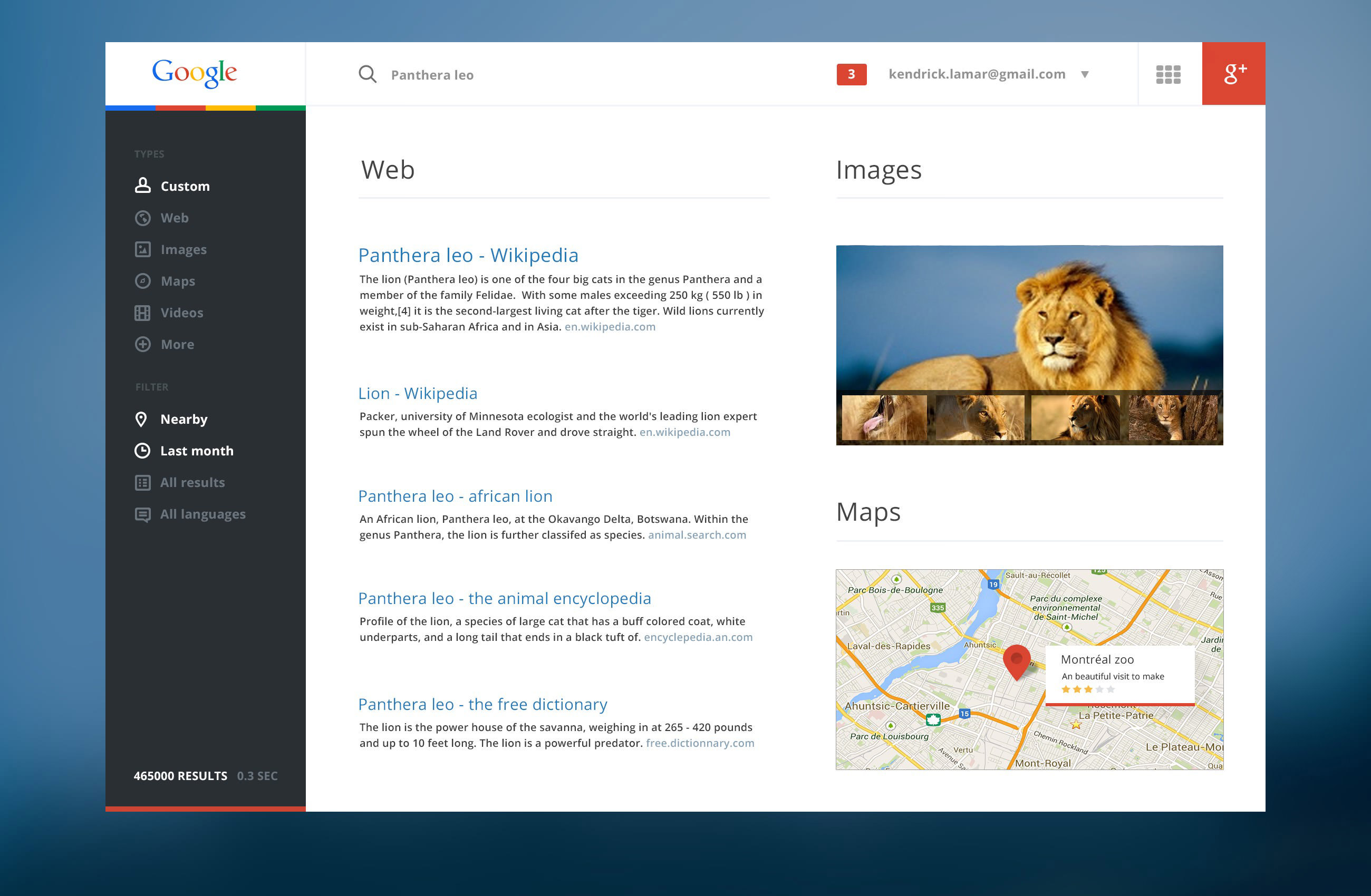Viewport: 1371px width, 896px height.
Task: Click en.wikipedia.com under Lion - Wikipedia
Action: (685, 433)
